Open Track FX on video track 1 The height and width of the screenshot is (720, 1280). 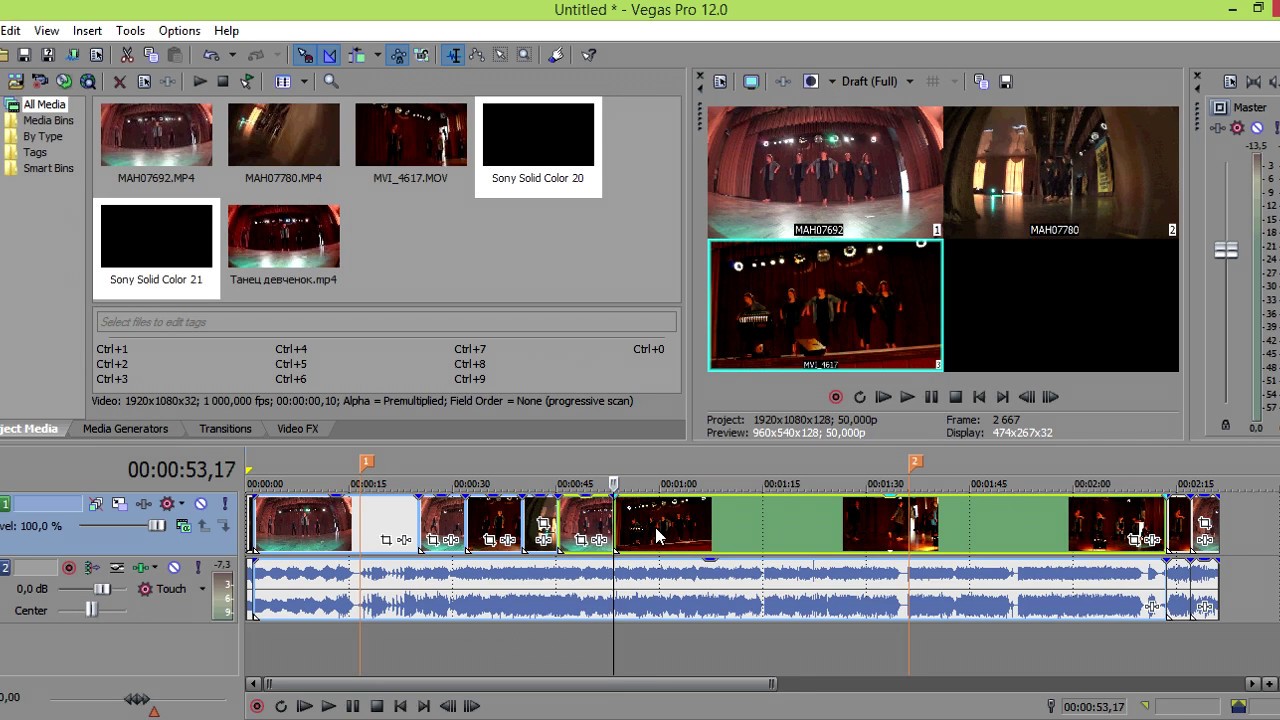point(144,504)
